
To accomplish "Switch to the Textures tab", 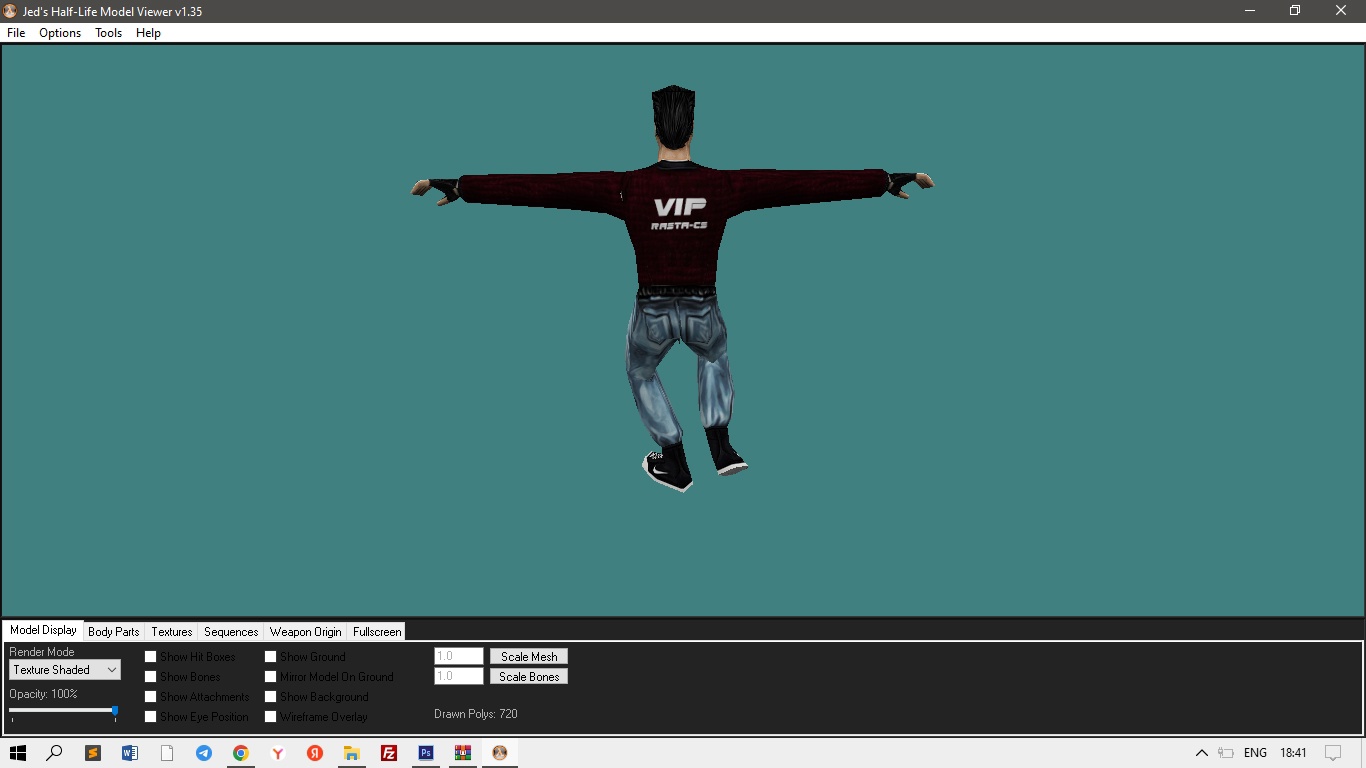I will 172,632.
